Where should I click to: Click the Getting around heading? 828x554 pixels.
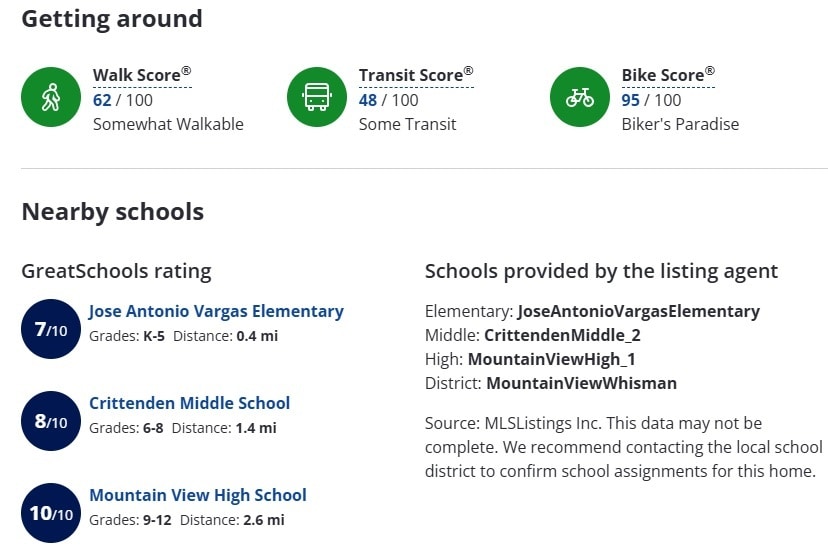112,20
